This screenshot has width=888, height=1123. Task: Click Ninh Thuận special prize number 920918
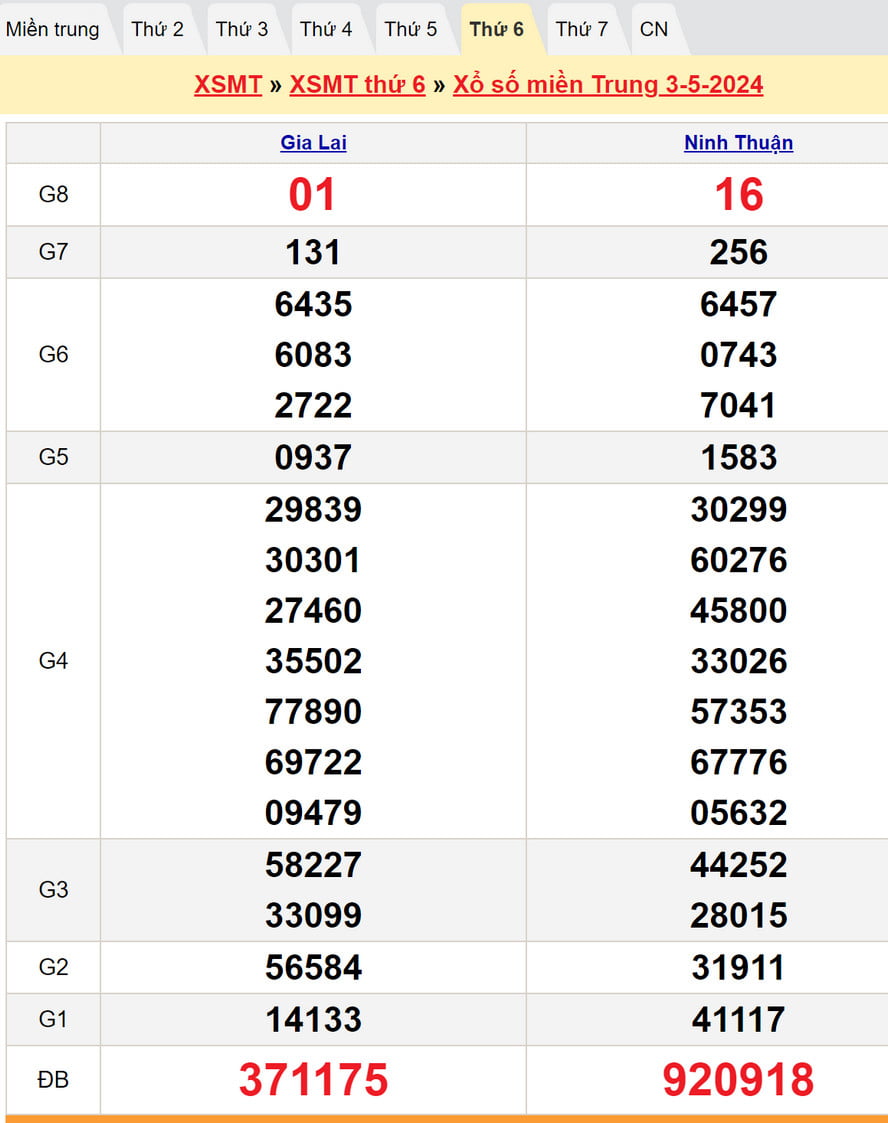coord(738,1080)
